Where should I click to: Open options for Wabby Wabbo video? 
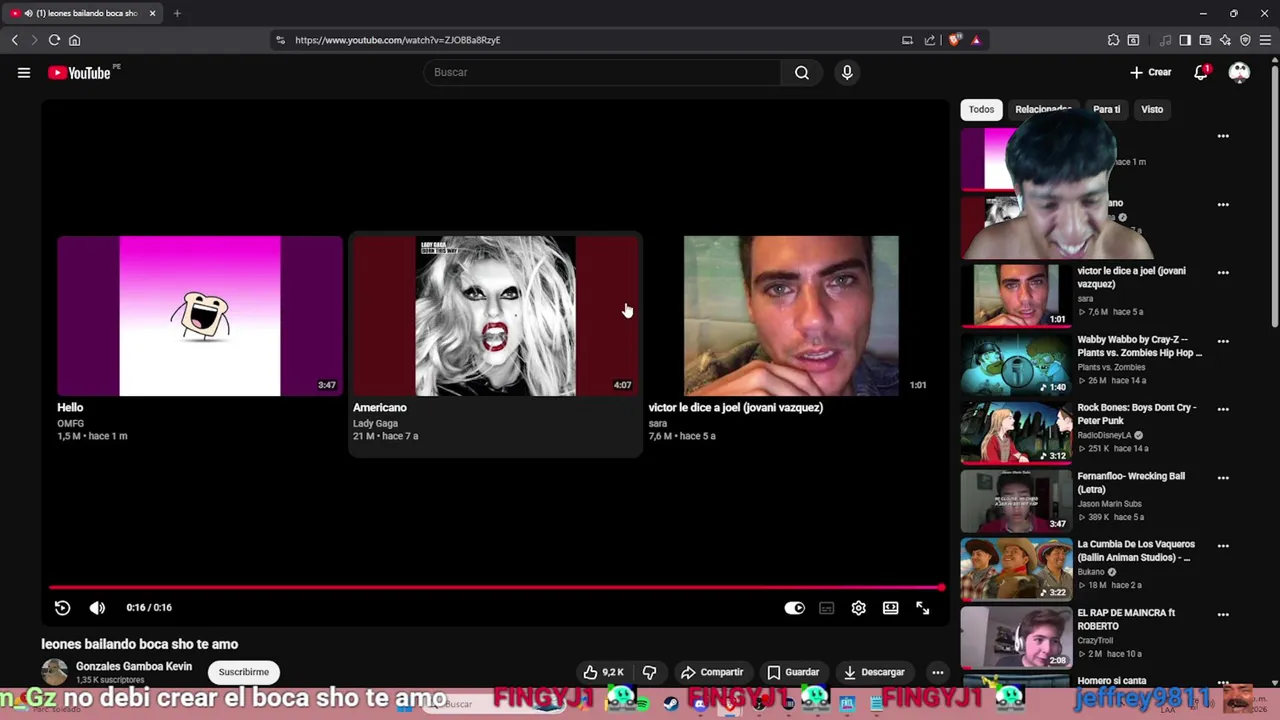(1222, 341)
